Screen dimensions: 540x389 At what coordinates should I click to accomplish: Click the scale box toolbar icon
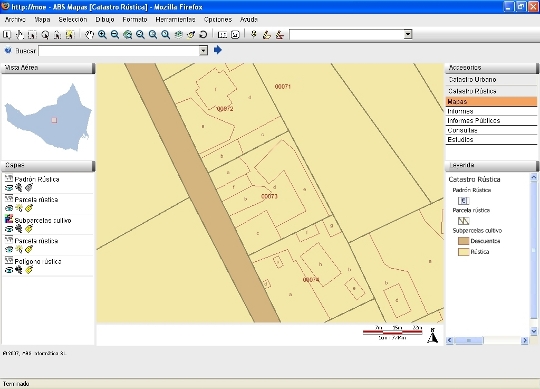222,34
